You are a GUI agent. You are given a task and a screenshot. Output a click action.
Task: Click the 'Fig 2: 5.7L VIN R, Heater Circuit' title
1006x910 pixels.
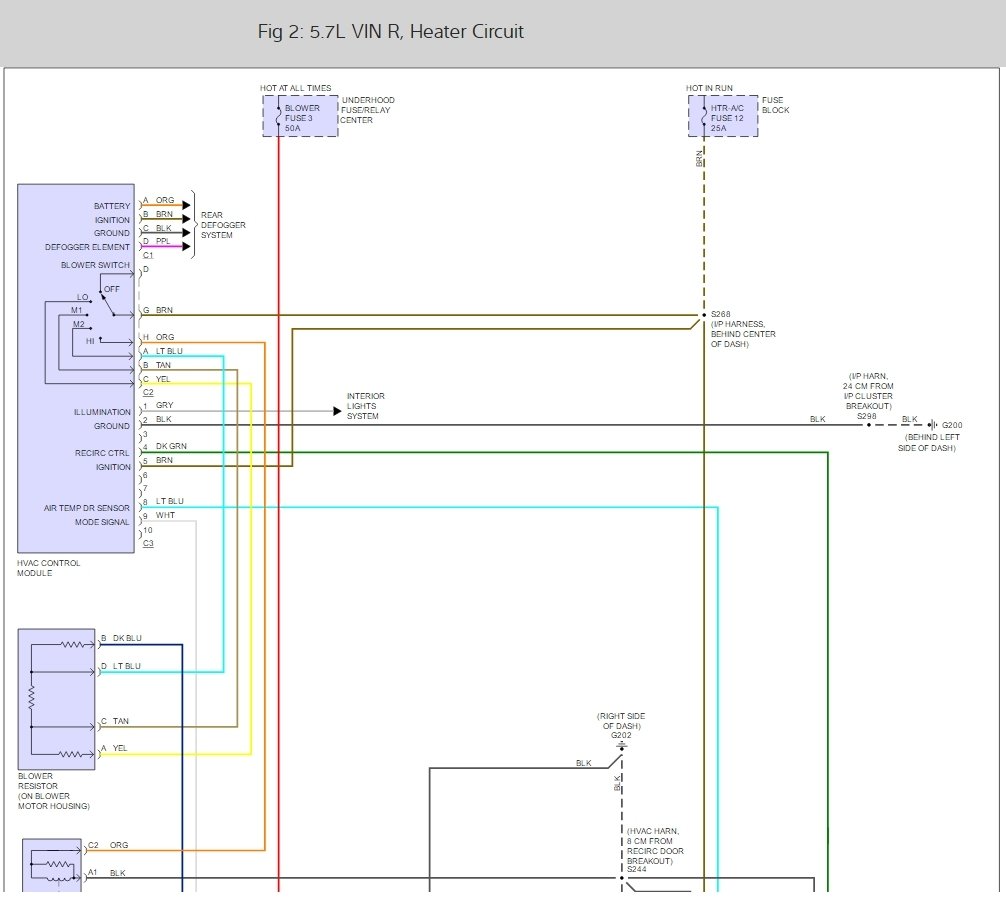[391, 31]
